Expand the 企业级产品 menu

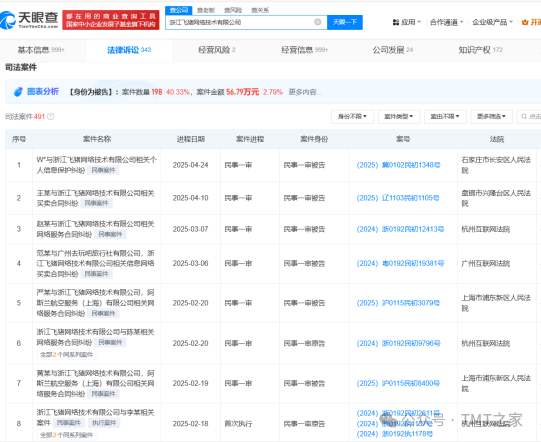pos(492,22)
